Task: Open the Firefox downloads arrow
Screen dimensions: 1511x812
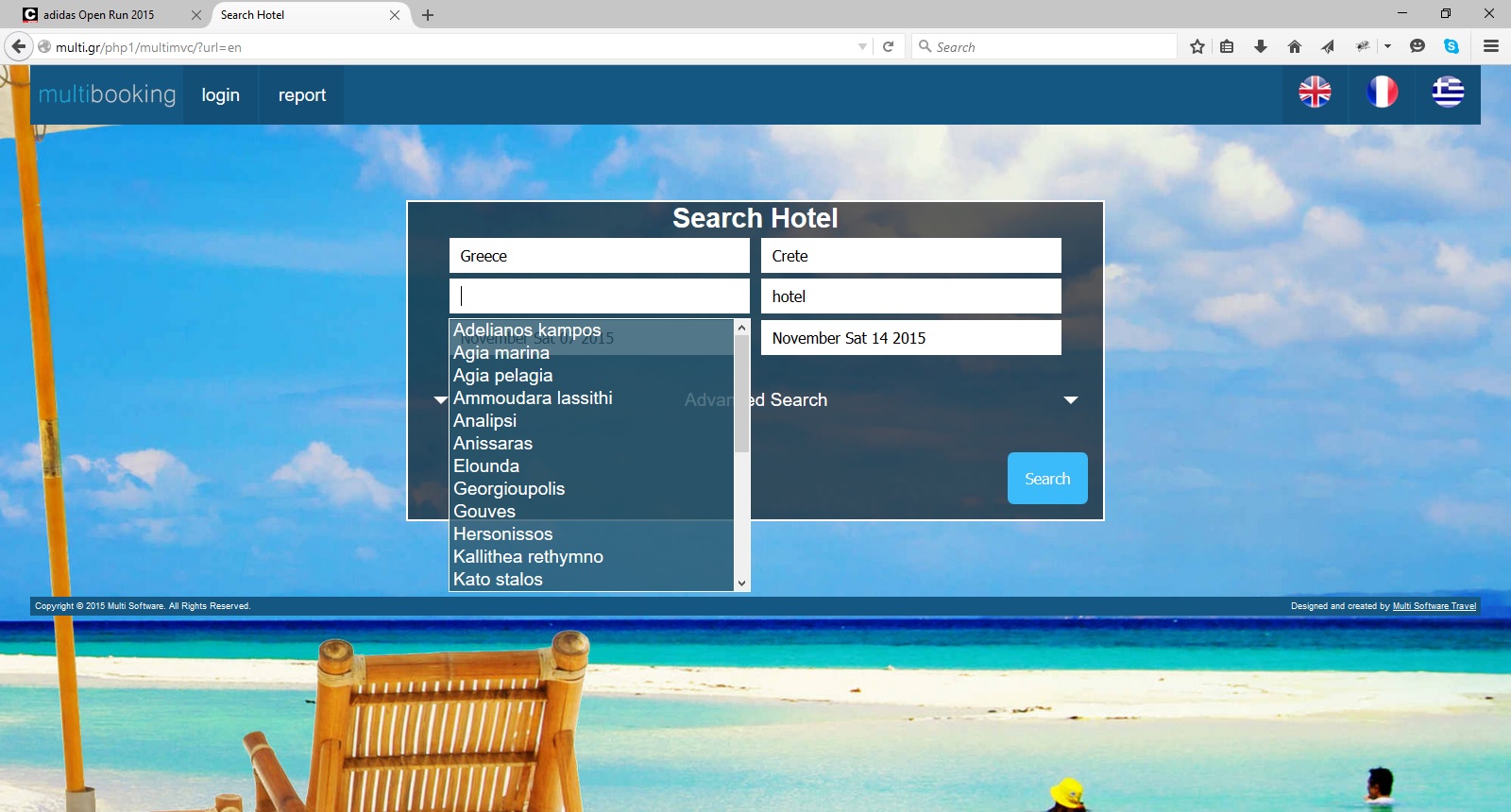Action: click(1260, 46)
